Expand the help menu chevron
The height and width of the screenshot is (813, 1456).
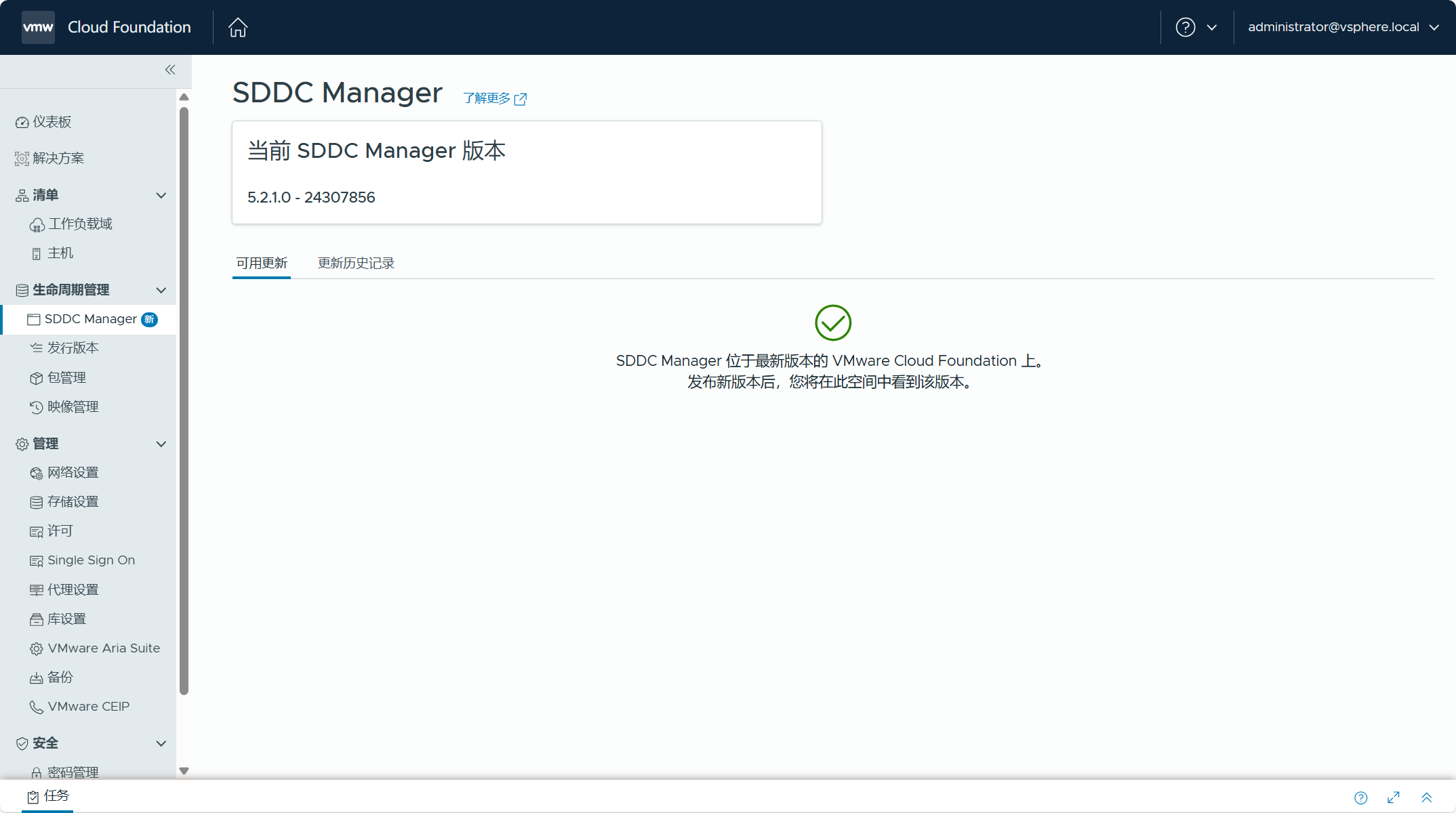tap(1212, 28)
